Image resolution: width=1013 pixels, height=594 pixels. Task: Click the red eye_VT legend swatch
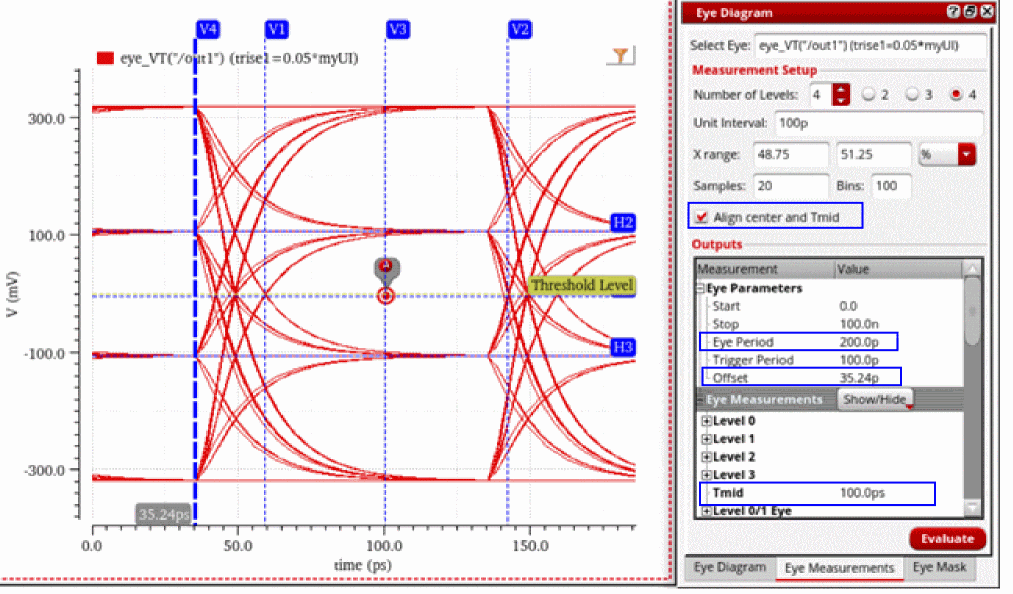pyautogui.click(x=105, y=58)
